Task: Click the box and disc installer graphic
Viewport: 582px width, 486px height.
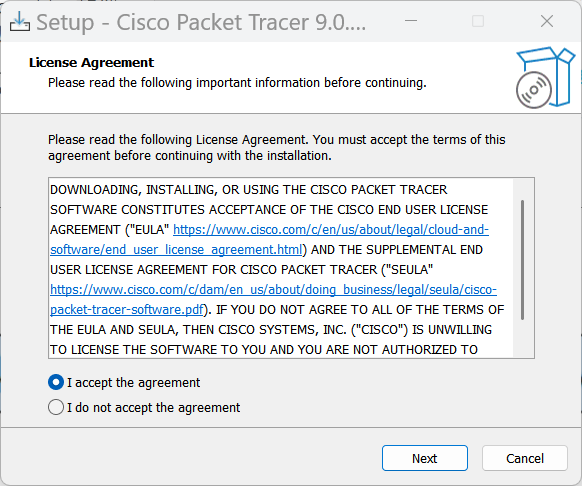Action: pos(545,77)
